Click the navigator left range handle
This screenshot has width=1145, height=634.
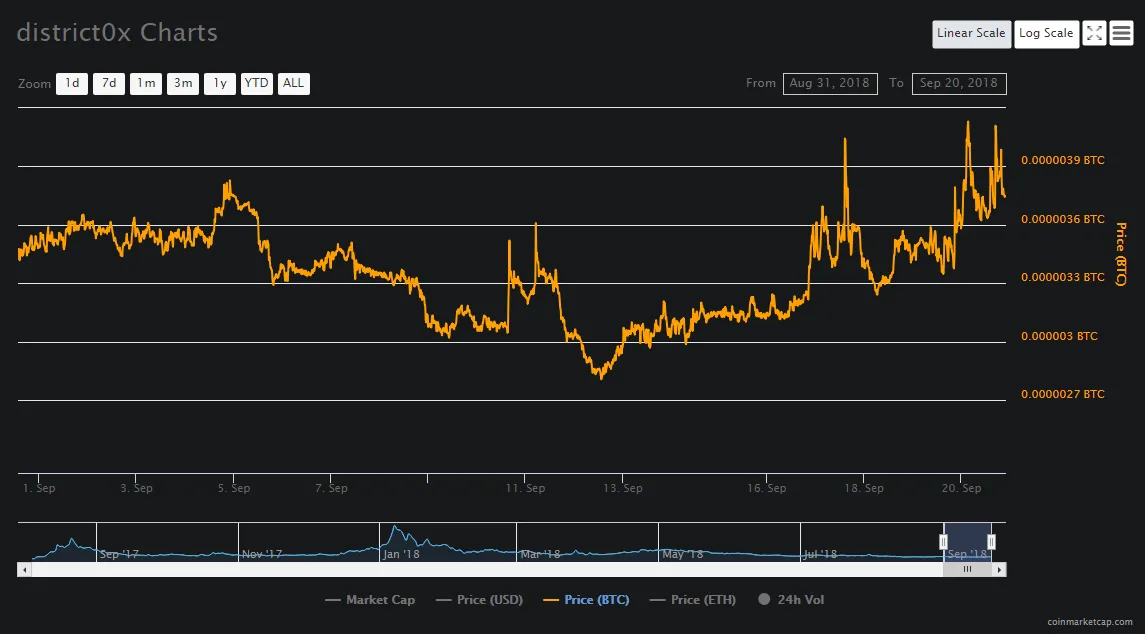click(943, 541)
